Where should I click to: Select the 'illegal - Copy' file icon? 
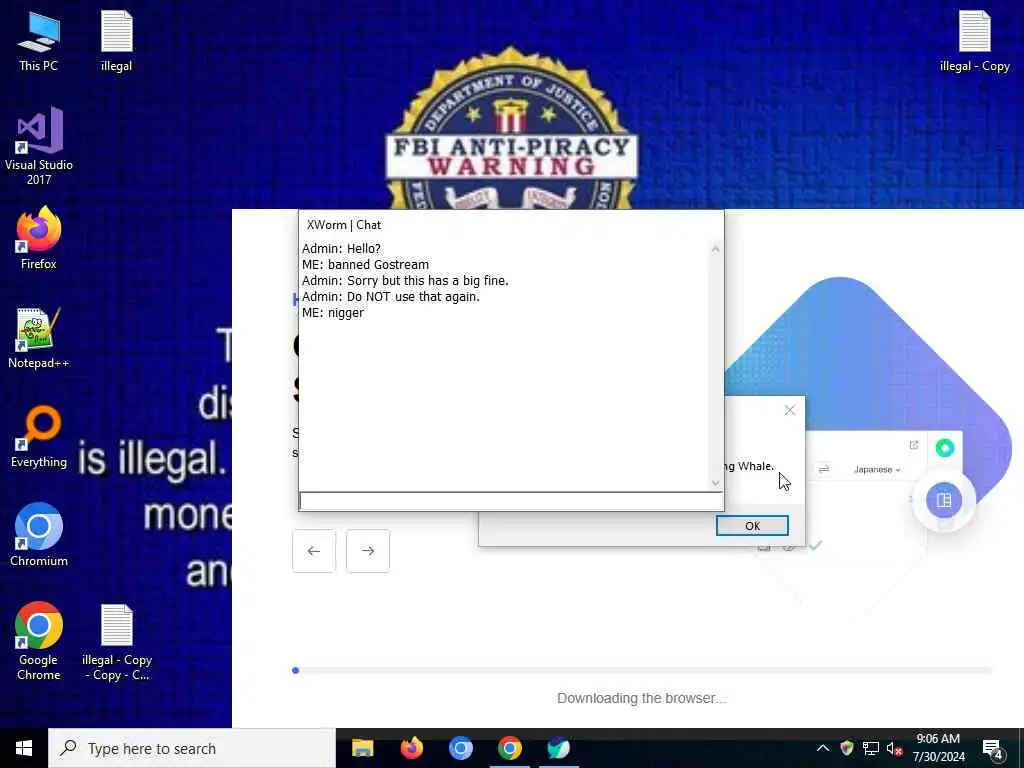pyautogui.click(x=974, y=40)
